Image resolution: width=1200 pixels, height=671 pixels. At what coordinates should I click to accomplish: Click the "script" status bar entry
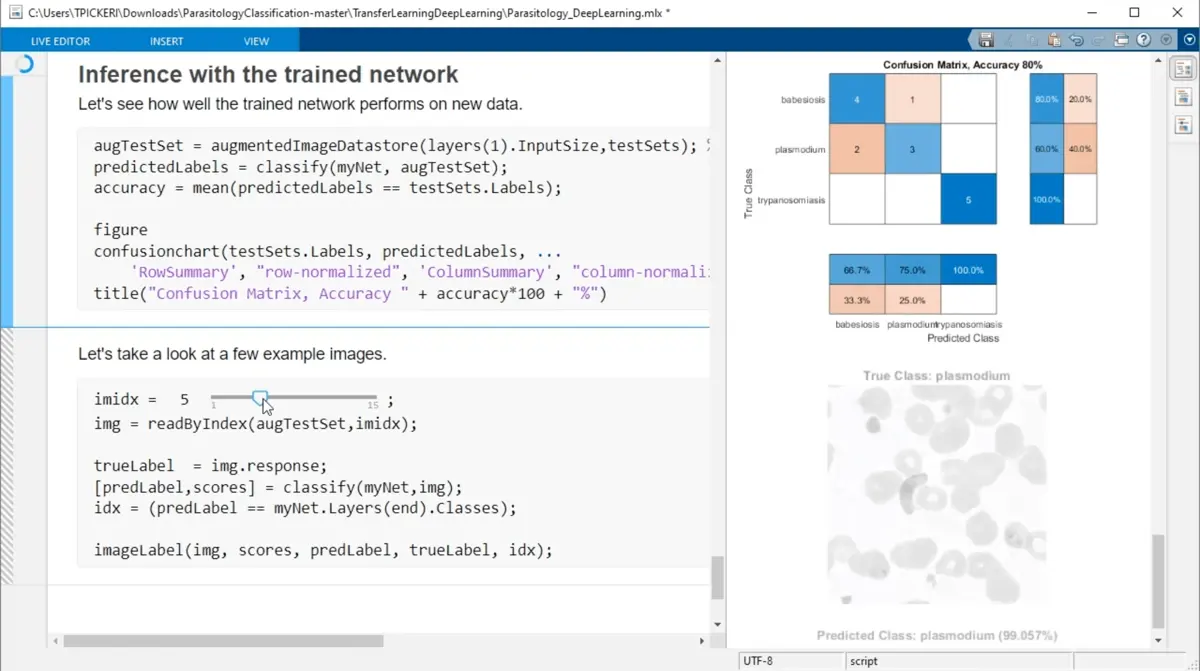tap(864, 661)
